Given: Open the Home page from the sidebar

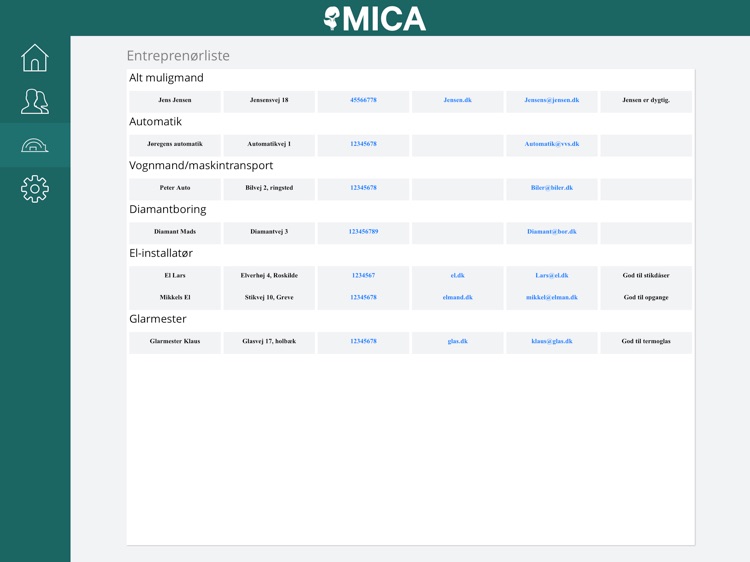Looking at the screenshot, I should (35, 58).
